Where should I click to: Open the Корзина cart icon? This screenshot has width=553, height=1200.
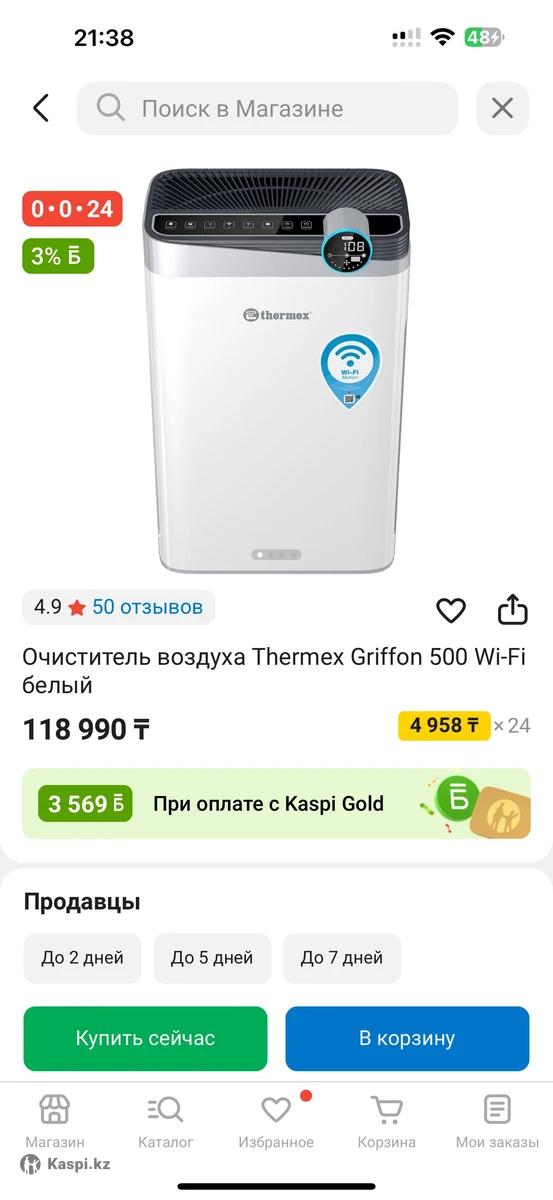387,1109
